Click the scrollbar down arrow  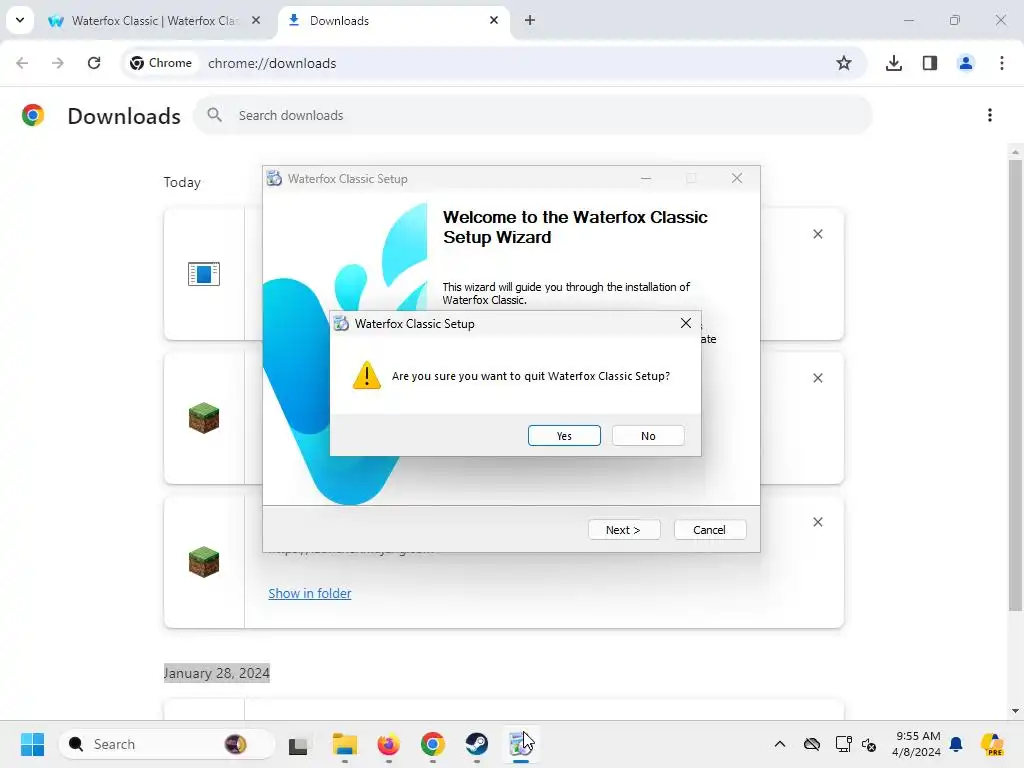[x=1015, y=711]
